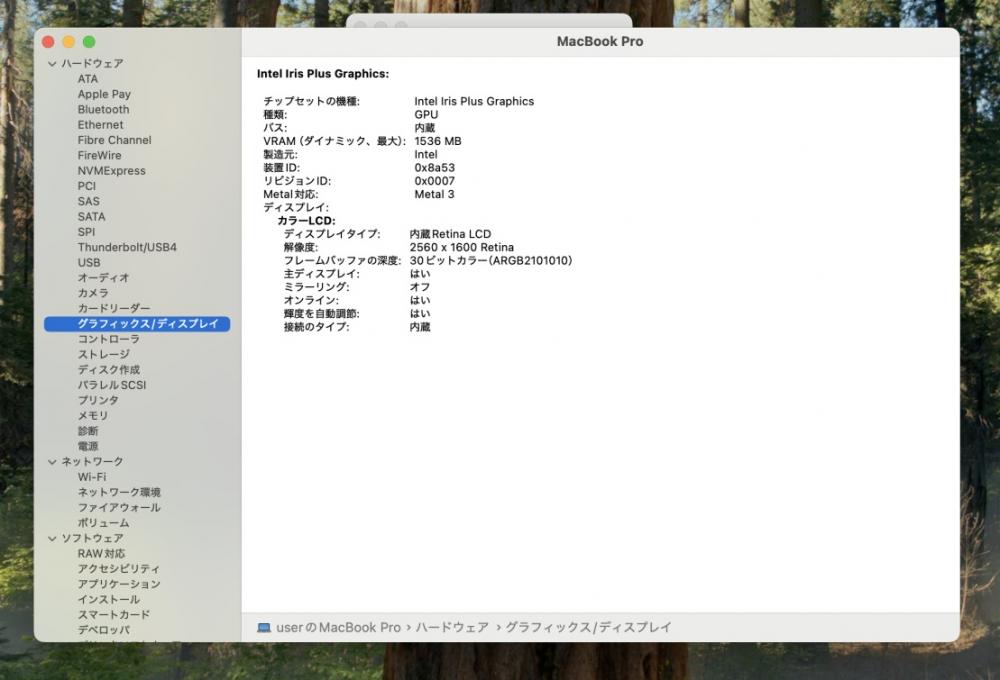Click the Metal 3 value

tap(434, 195)
